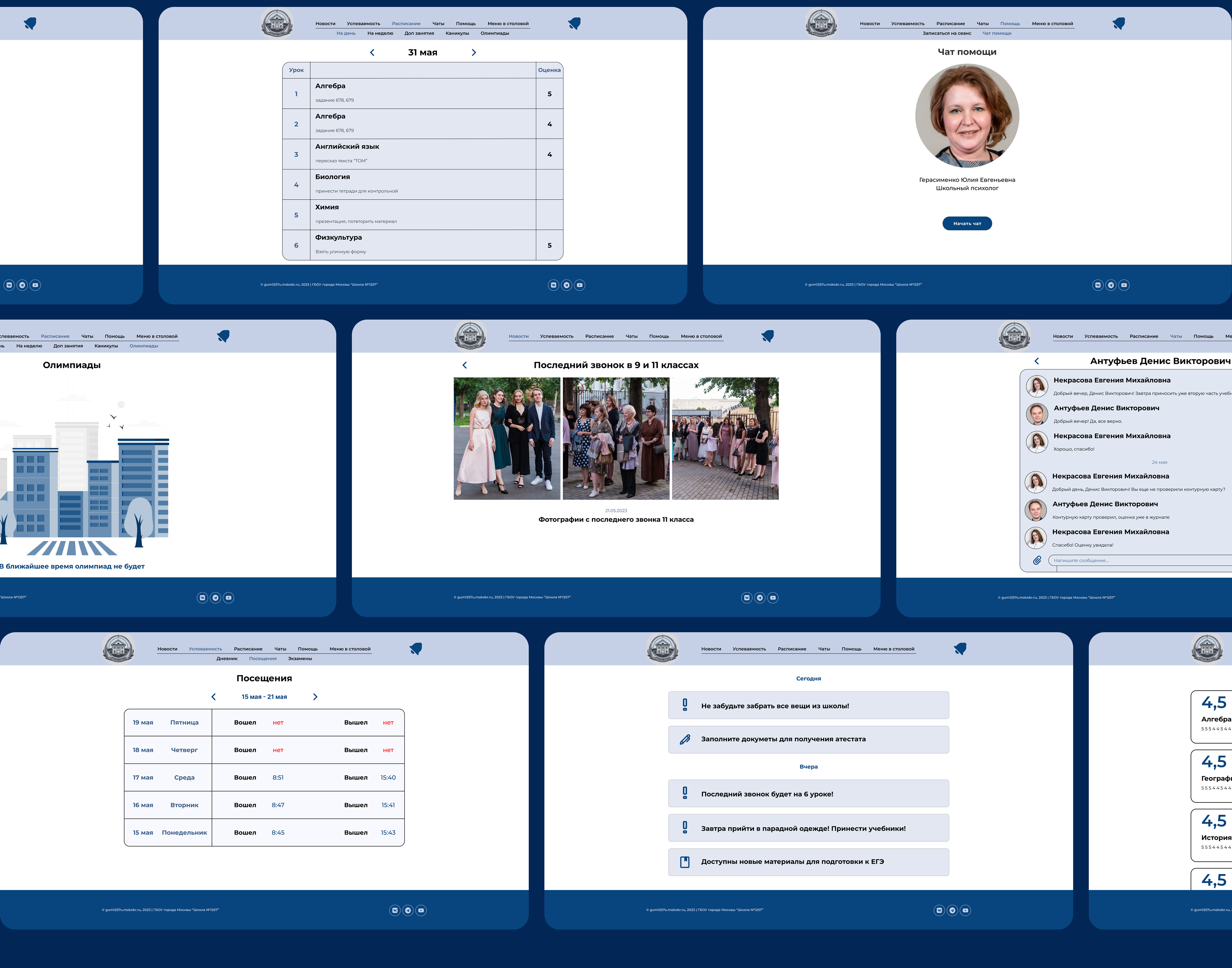Click the school emblem logo on the news page

pos(470,336)
